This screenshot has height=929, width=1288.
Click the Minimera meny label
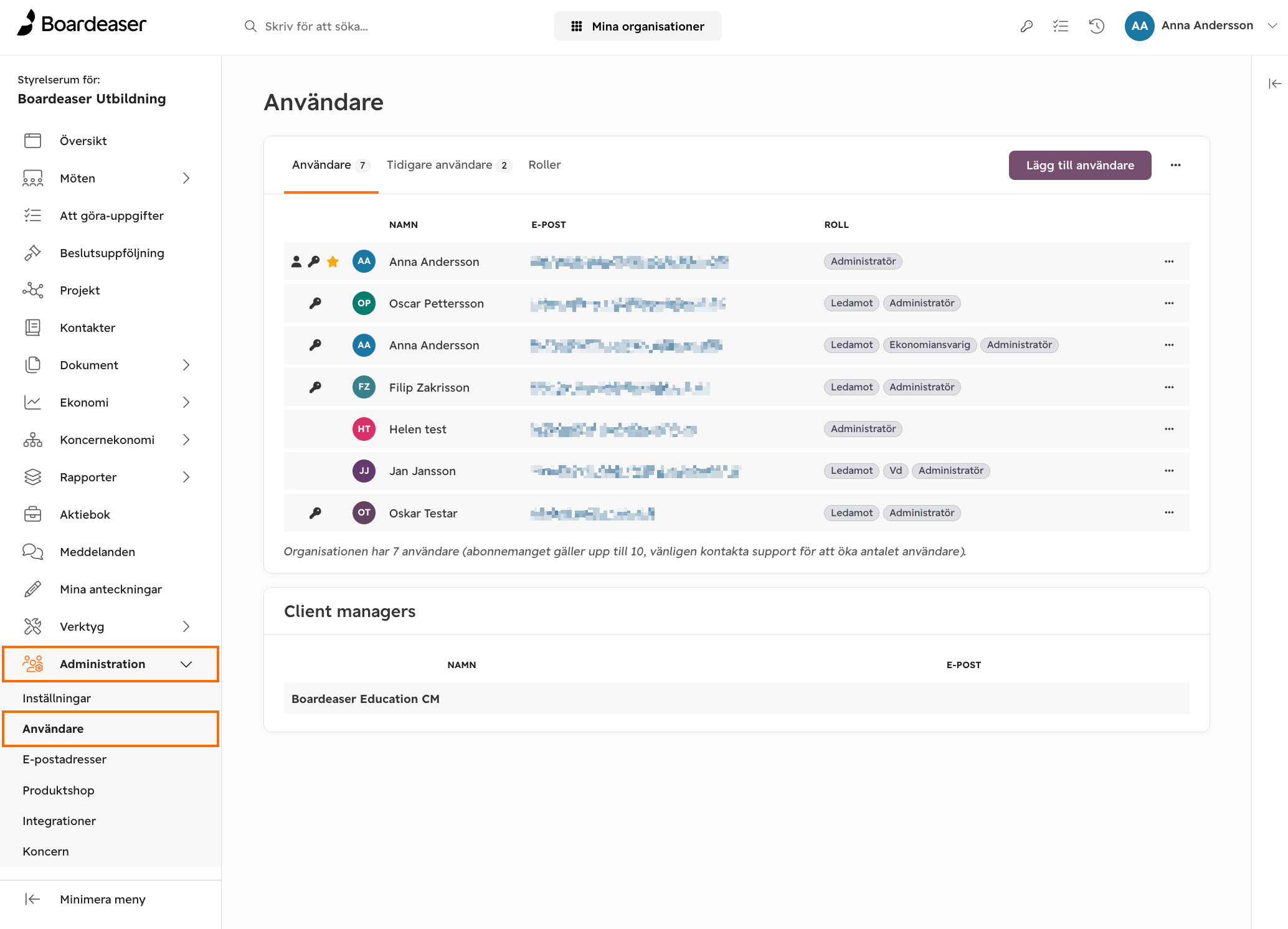[x=103, y=899]
